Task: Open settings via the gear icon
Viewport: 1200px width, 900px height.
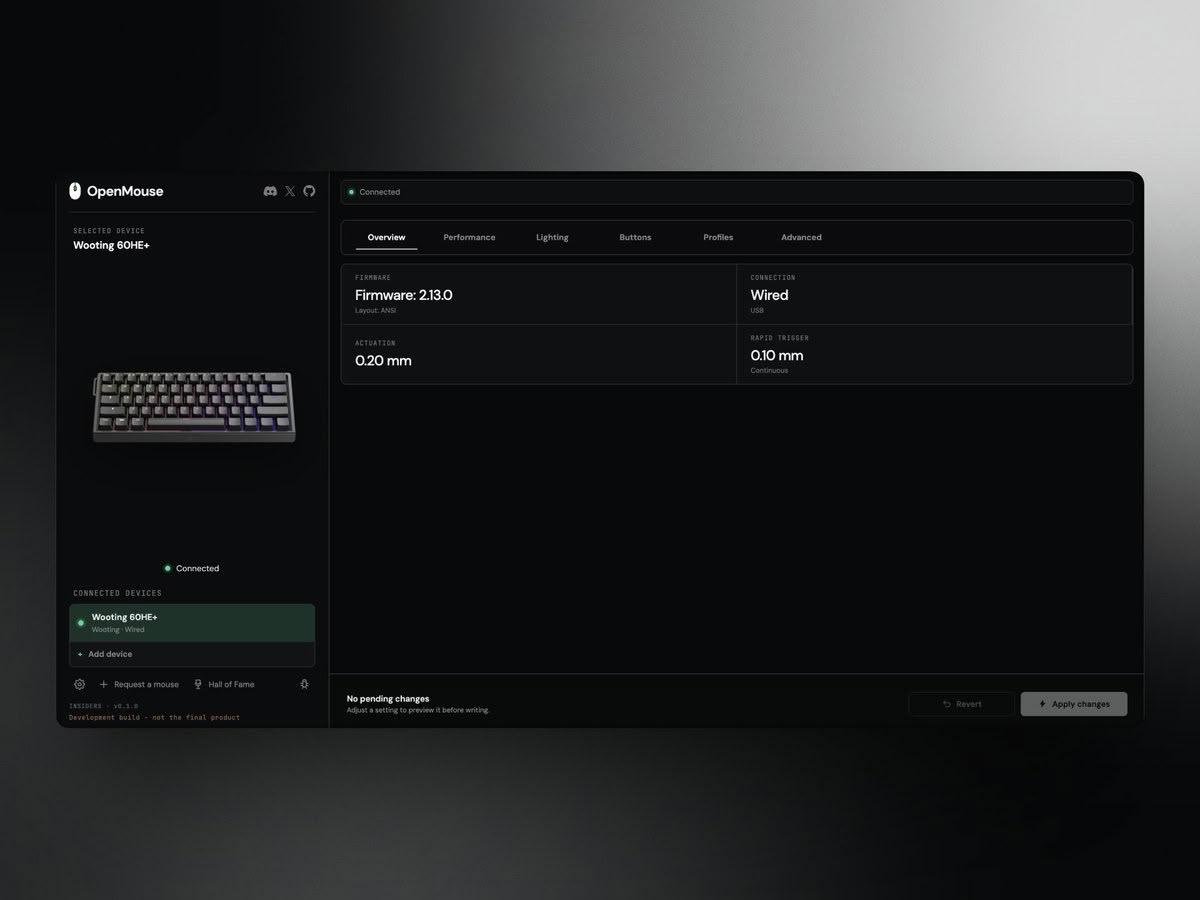Action: (x=80, y=684)
